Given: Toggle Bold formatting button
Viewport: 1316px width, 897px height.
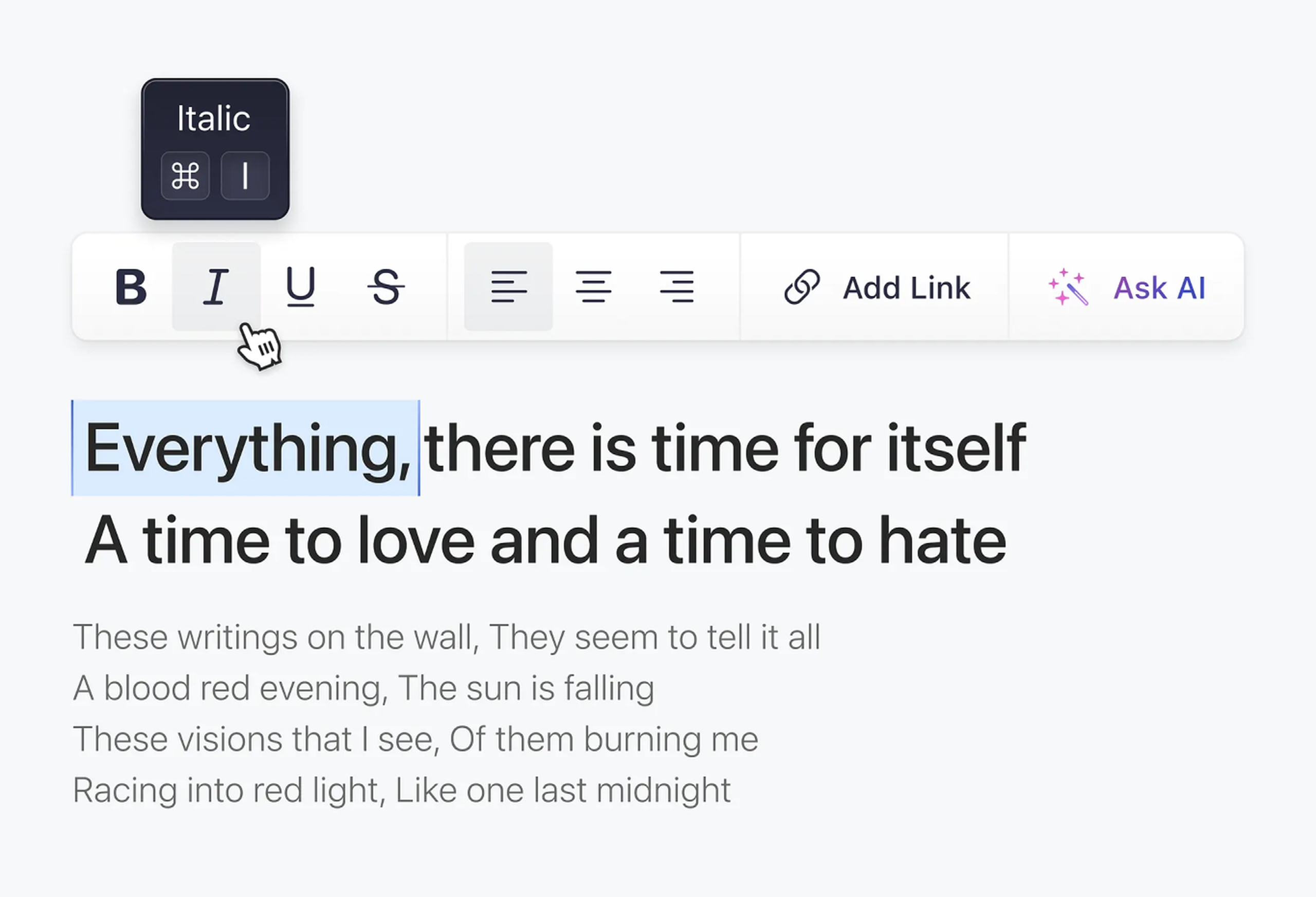Looking at the screenshot, I should 131,286.
